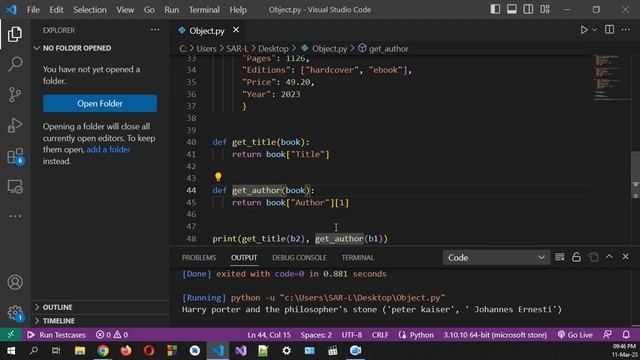The image size is (640, 360).
Task: Select Python interpreter 3.10.10 64-bit
Action: point(495,335)
